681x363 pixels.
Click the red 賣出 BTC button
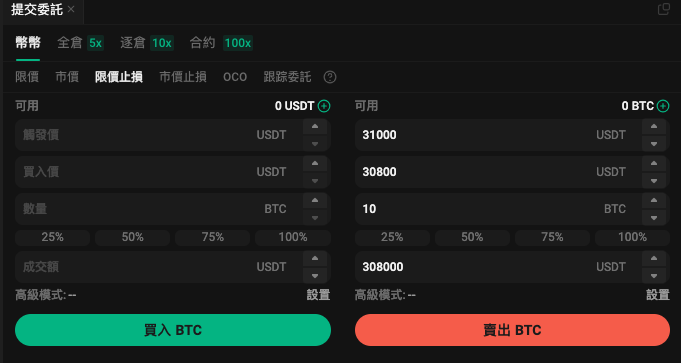pos(512,330)
